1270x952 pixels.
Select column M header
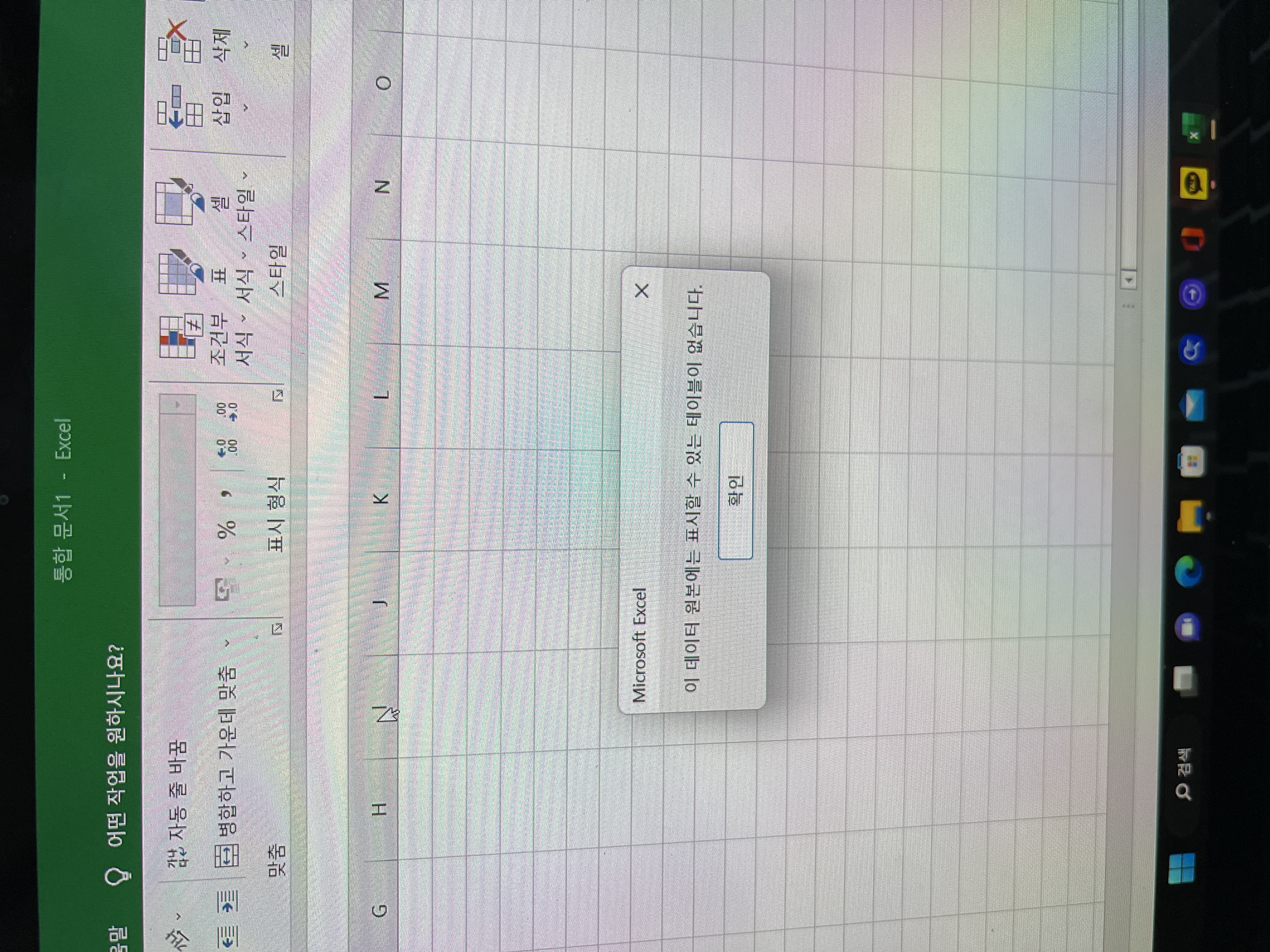[381, 290]
